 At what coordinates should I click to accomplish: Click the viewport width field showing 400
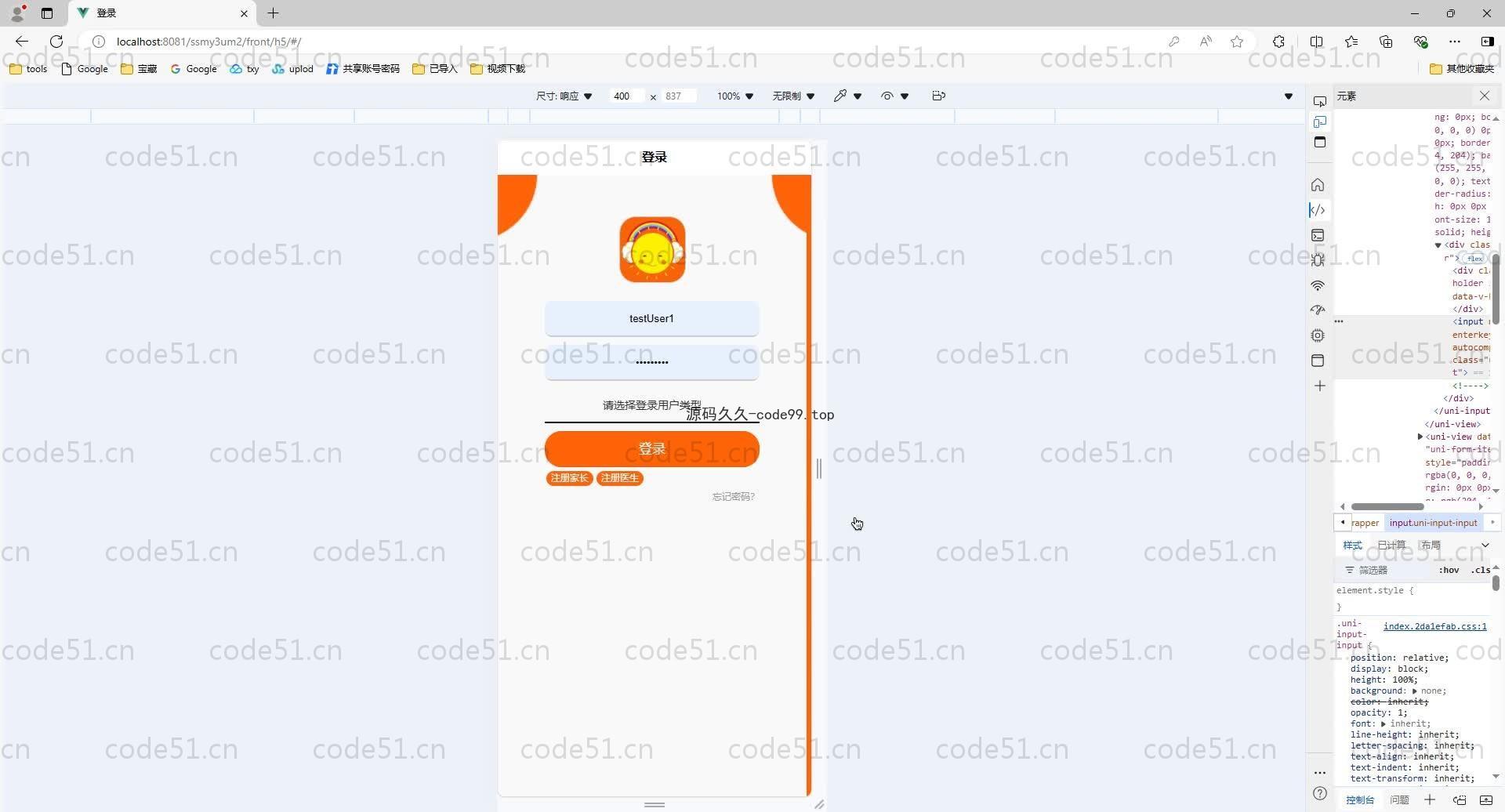point(626,96)
